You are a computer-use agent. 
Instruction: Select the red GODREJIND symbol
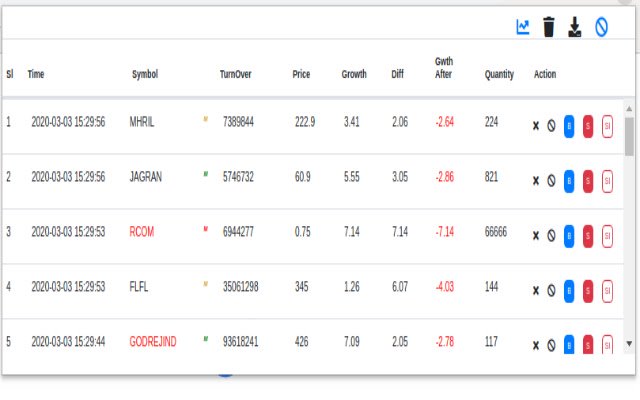[153, 342]
